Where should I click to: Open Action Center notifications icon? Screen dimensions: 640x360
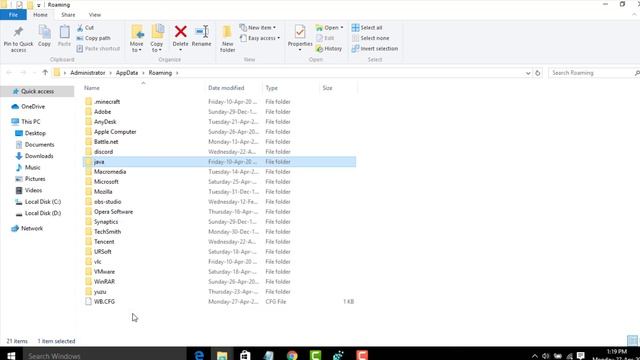(581, 356)
